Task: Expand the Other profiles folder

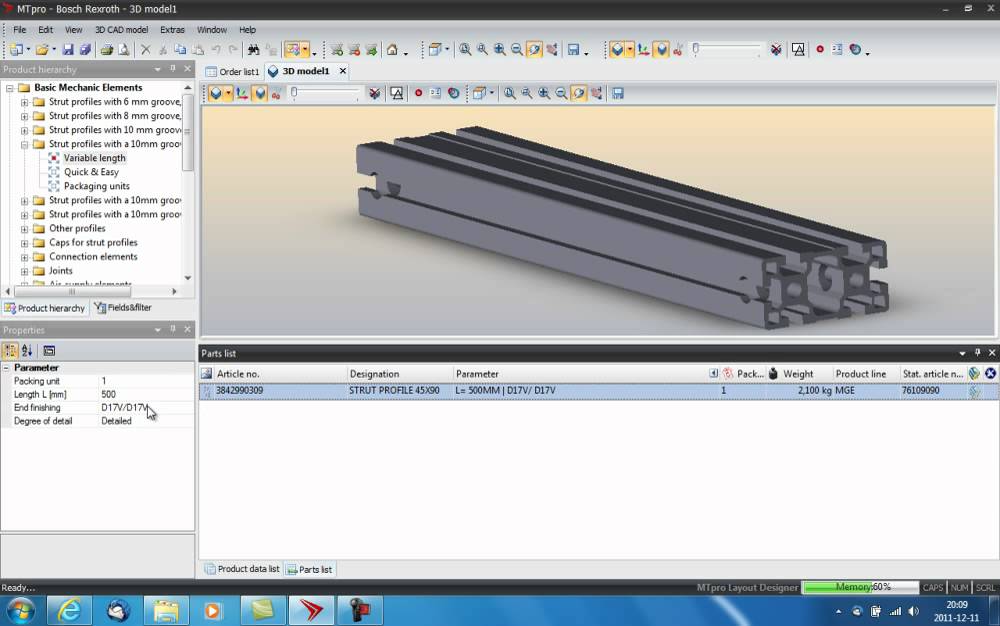Action: tap(24, 229)
